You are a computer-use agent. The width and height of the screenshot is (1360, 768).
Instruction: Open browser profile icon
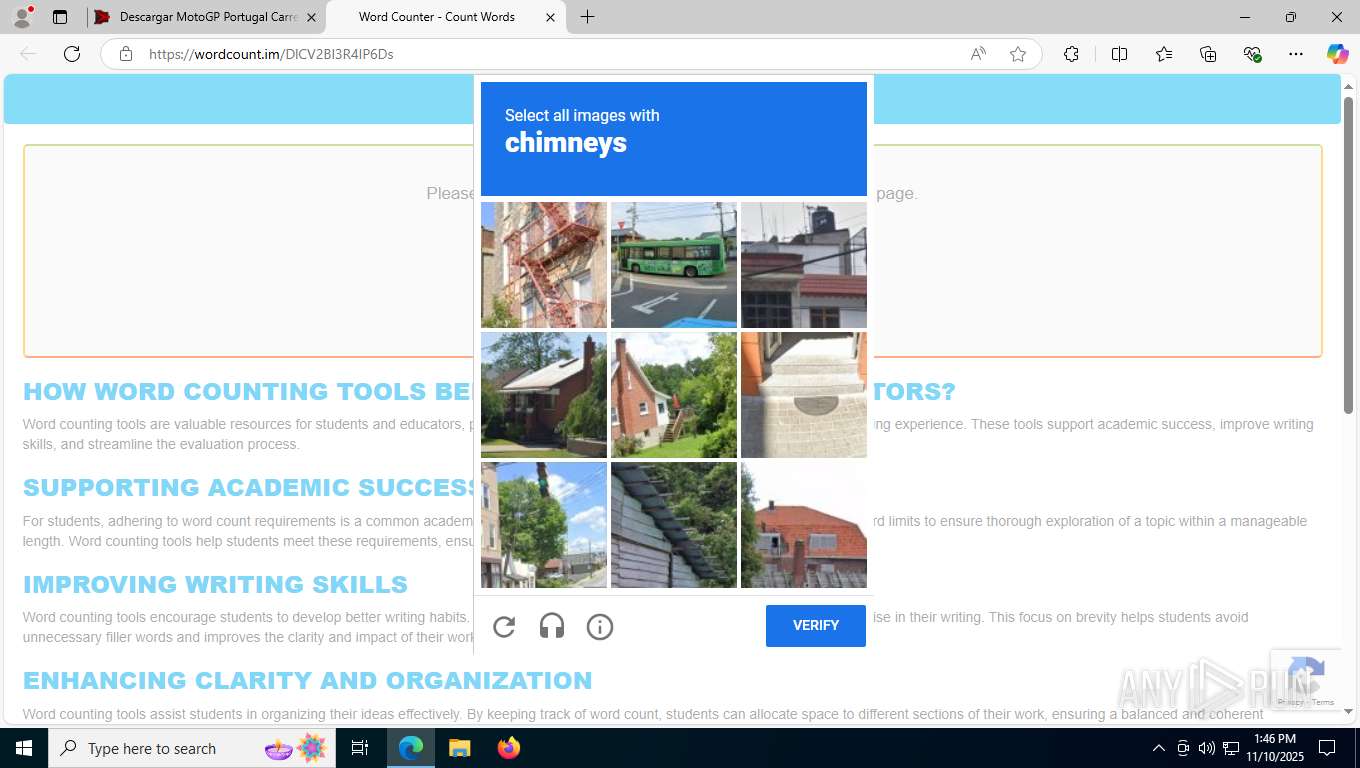22,17
